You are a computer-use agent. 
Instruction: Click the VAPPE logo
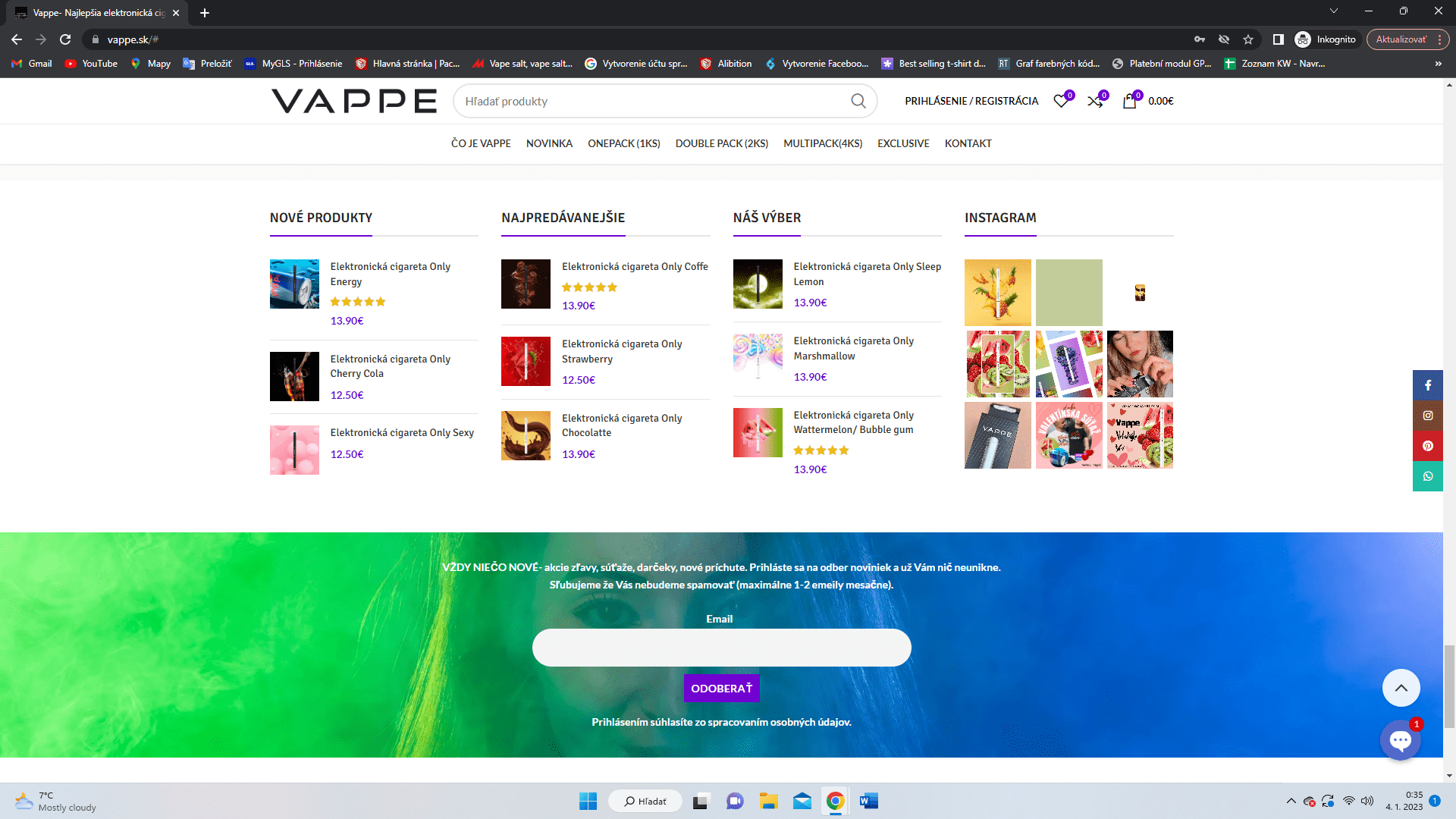(x=354, y=101)
